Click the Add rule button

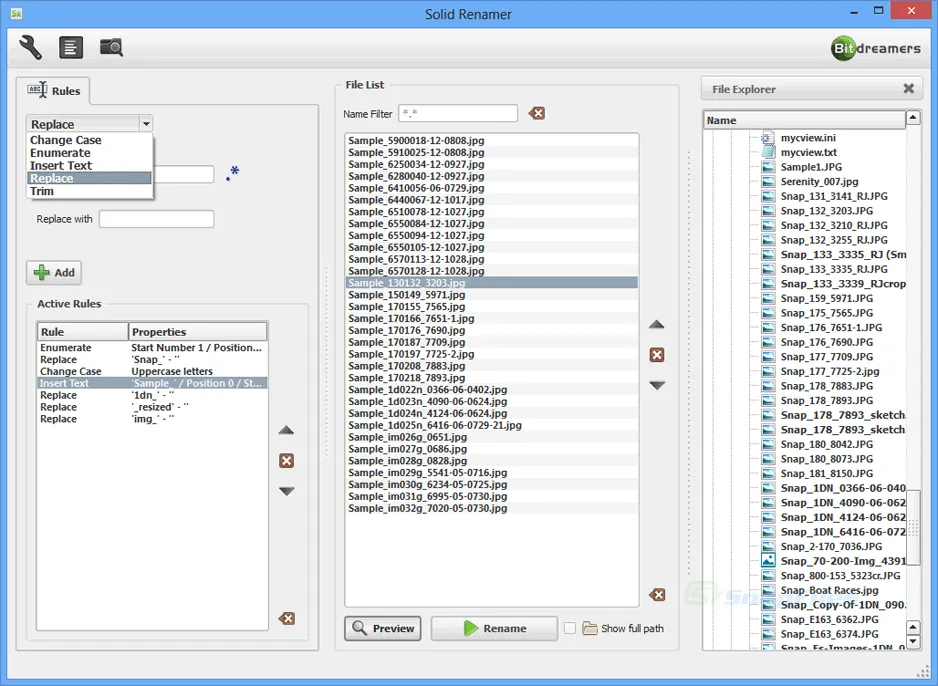(54, 273)
